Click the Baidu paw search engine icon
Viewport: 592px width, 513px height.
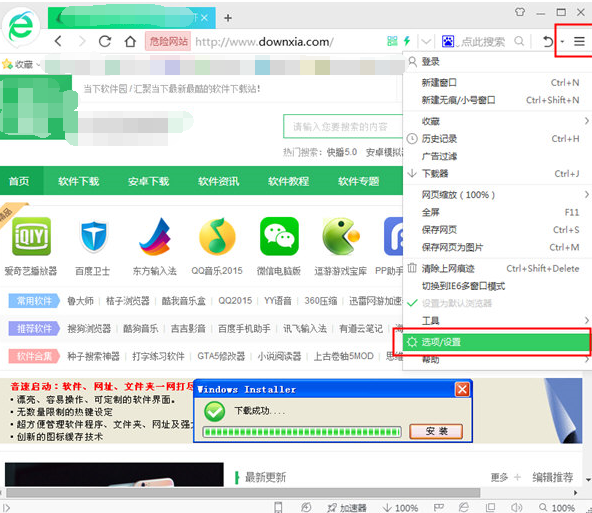point(448,41)
